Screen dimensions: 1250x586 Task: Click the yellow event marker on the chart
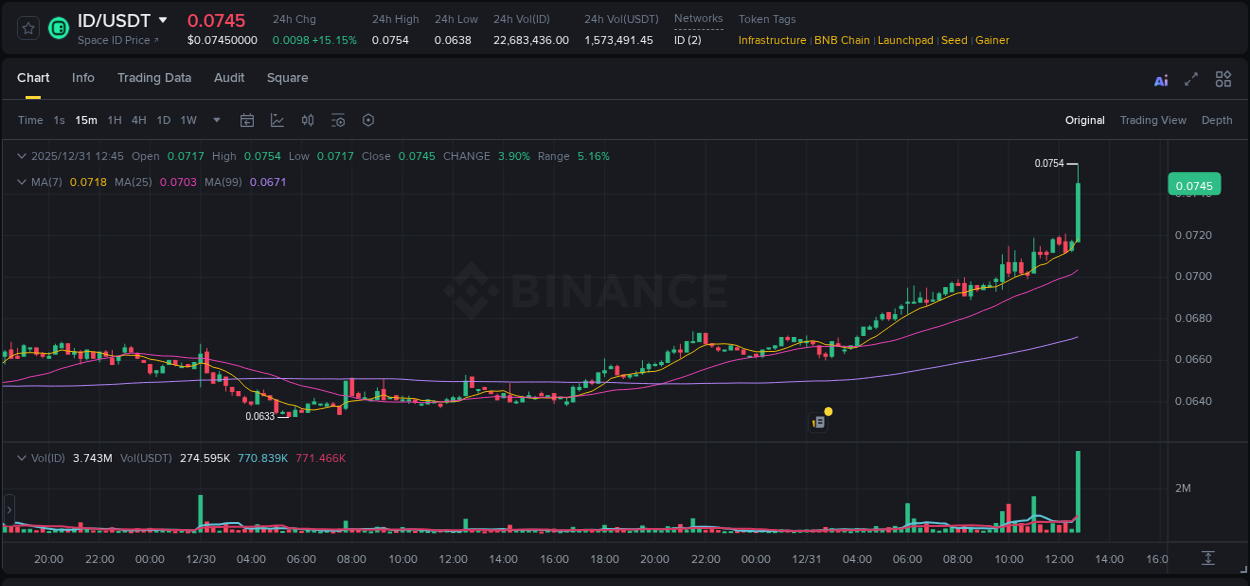click(x=828, y=410)
